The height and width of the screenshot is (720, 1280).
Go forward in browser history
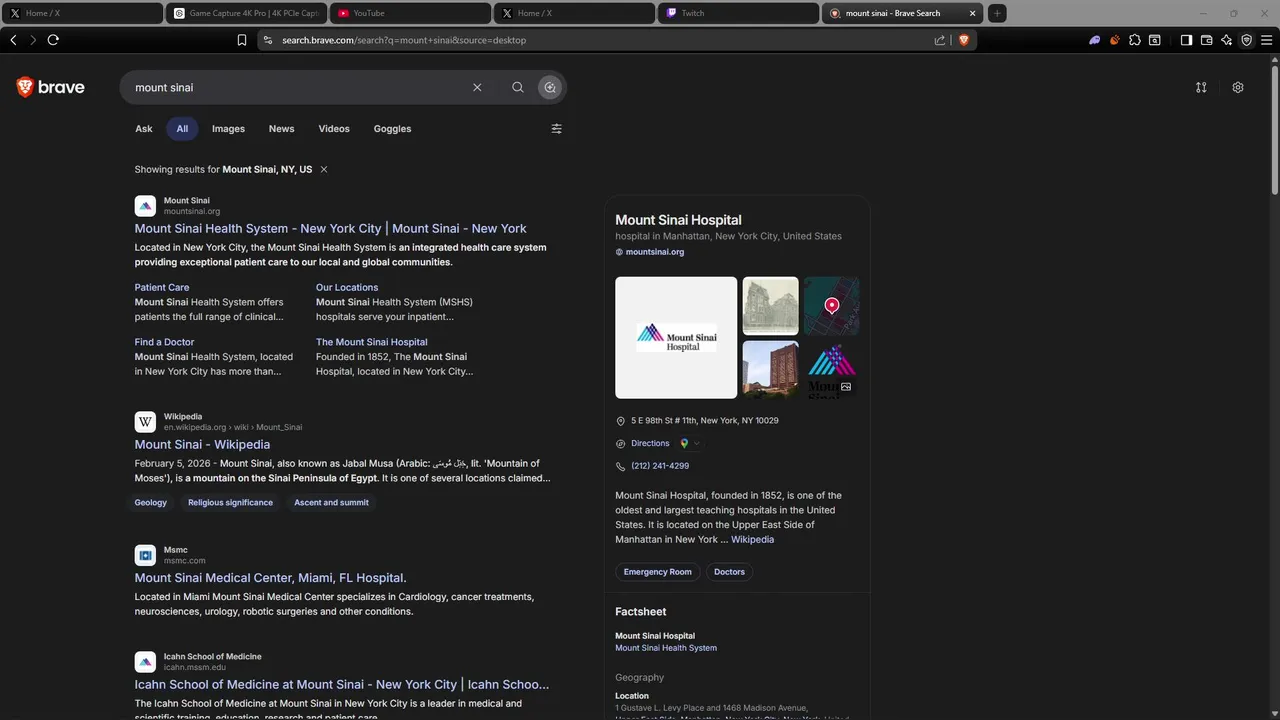[33, 40]
